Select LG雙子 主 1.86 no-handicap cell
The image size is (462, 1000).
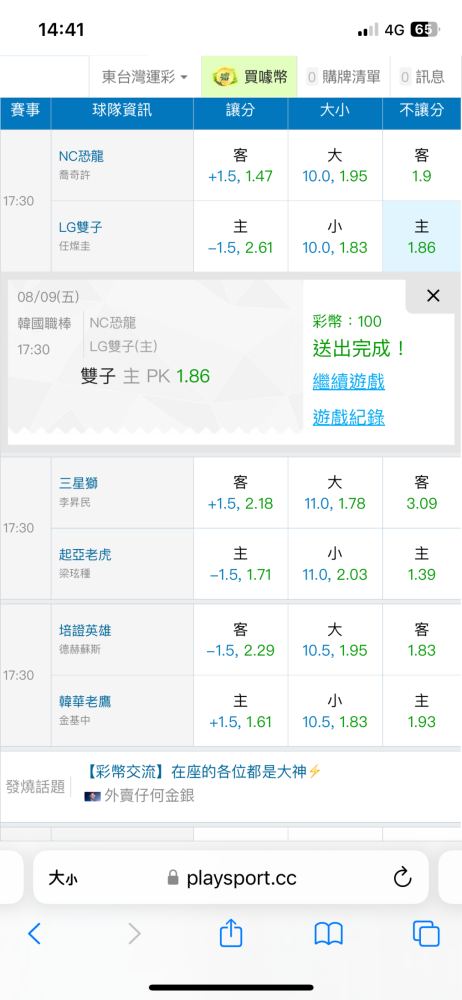tap(421, 237)
